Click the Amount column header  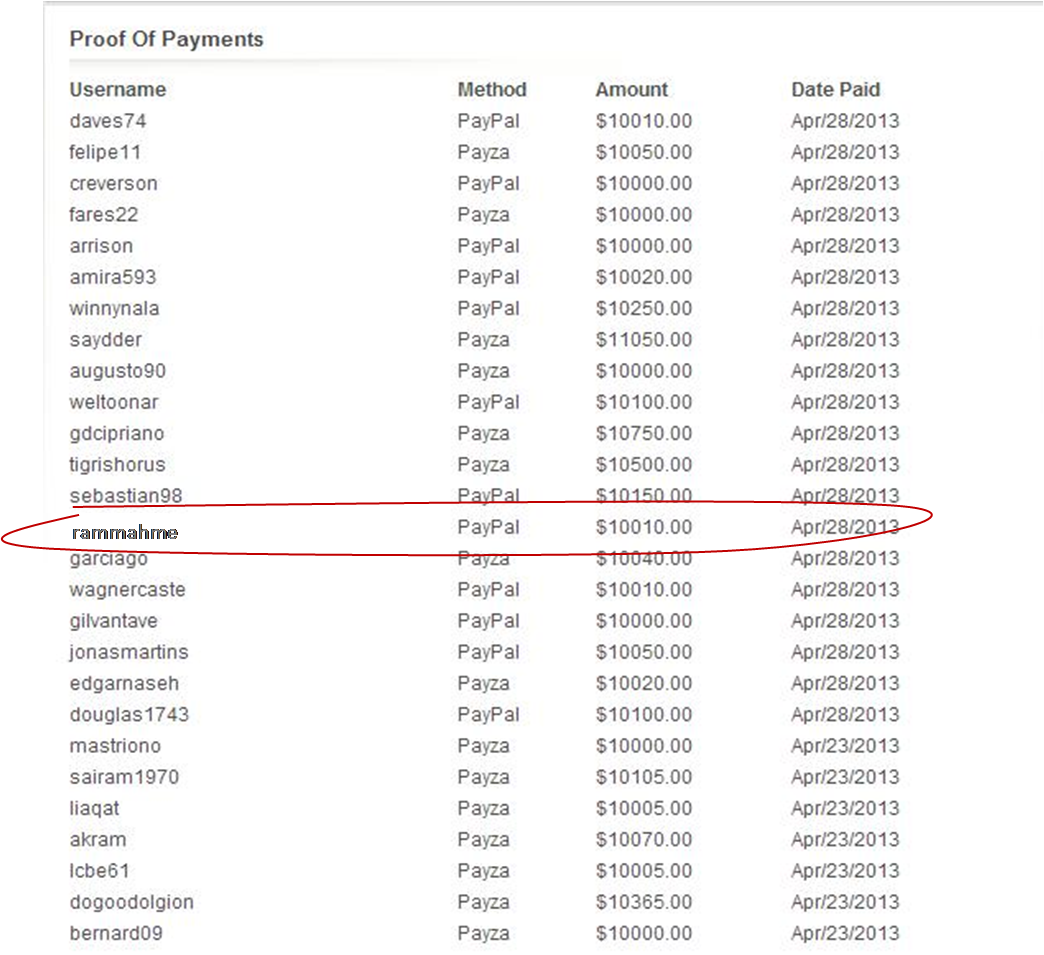click(631, 90)
